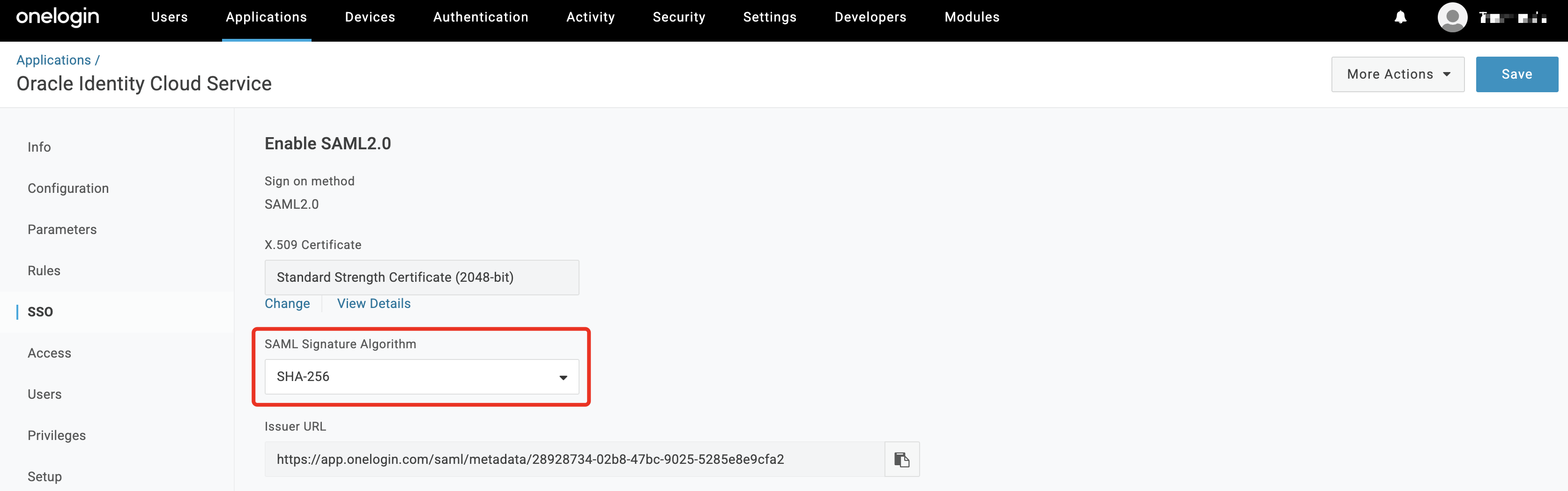
Task: Switch to the Setup tab
Action: [45, 477]
